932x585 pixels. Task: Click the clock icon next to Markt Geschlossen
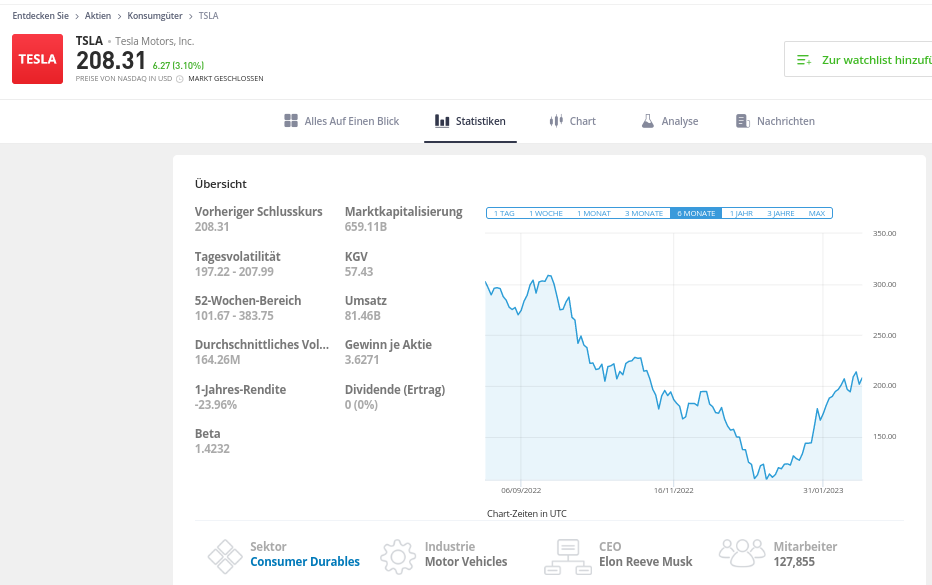tap(180, 78)
